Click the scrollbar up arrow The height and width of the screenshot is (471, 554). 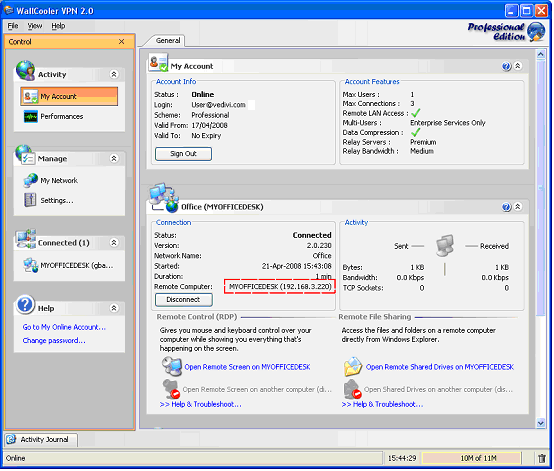pyautogui.click(x=541, y=54)
